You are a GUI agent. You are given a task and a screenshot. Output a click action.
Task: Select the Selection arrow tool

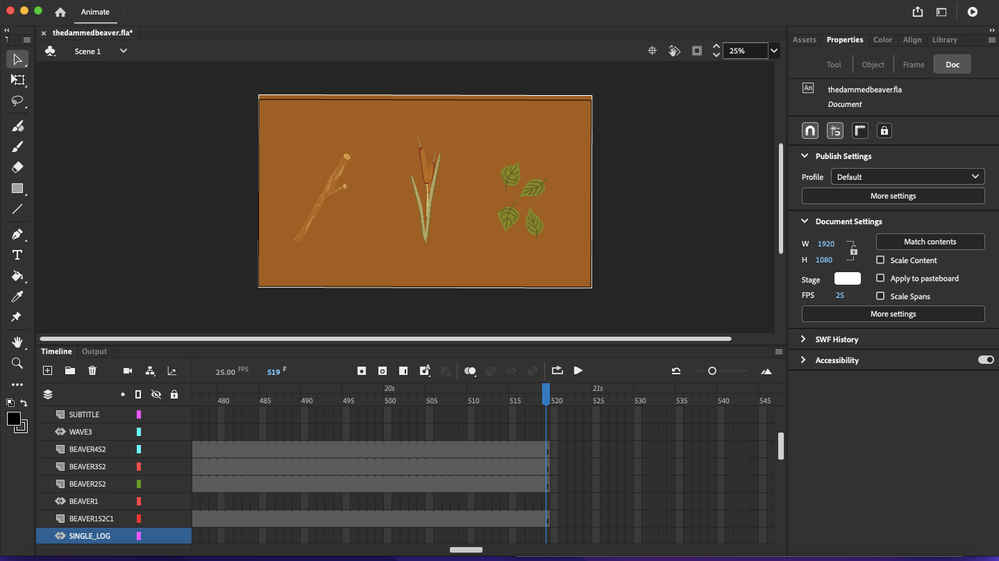[17, 59]
